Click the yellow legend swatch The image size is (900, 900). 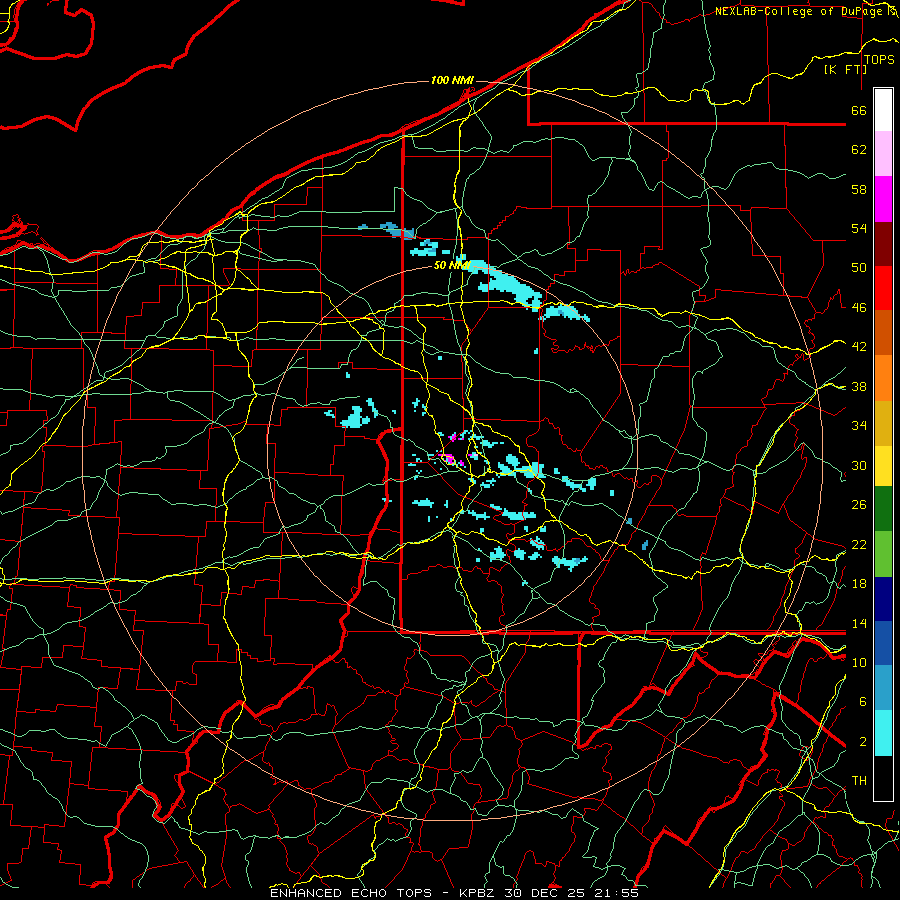pyautogui.click(x=883, y=465)
